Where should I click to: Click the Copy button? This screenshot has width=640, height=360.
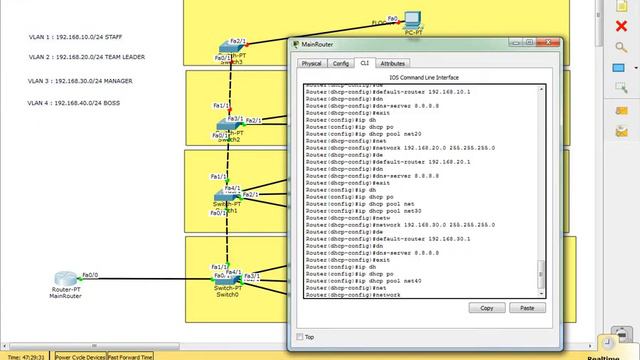(x=487, y=308)
